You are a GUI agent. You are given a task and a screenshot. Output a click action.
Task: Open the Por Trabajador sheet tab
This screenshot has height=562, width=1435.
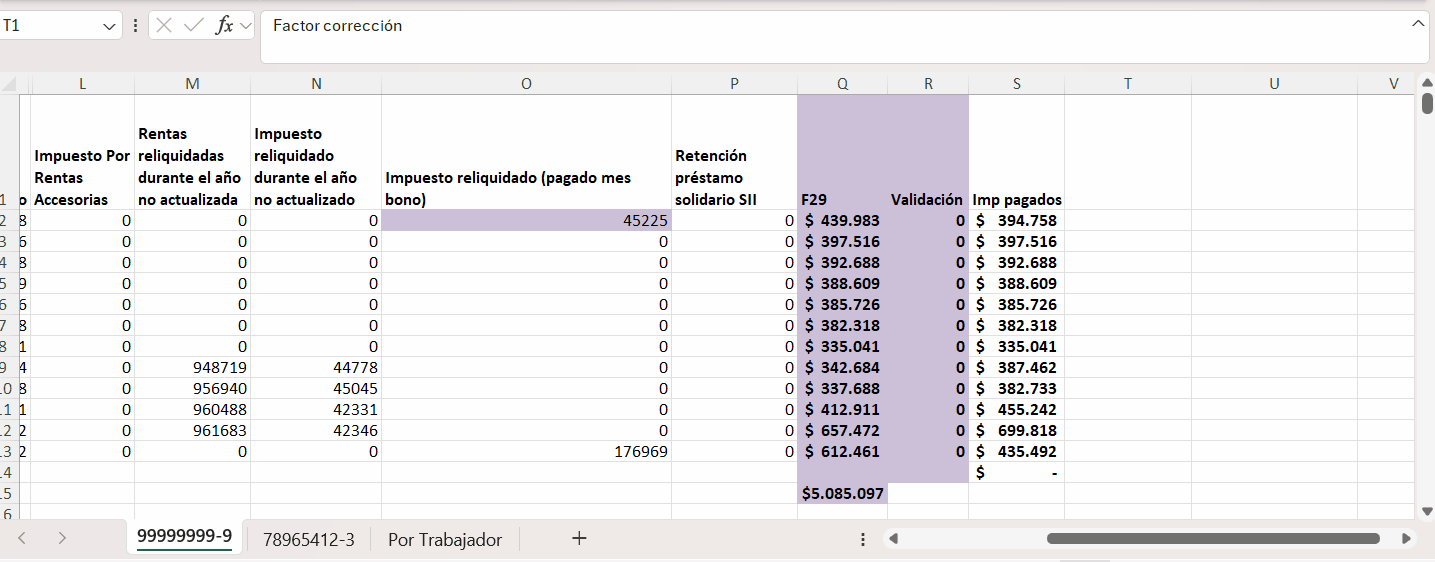click(445, 539)
